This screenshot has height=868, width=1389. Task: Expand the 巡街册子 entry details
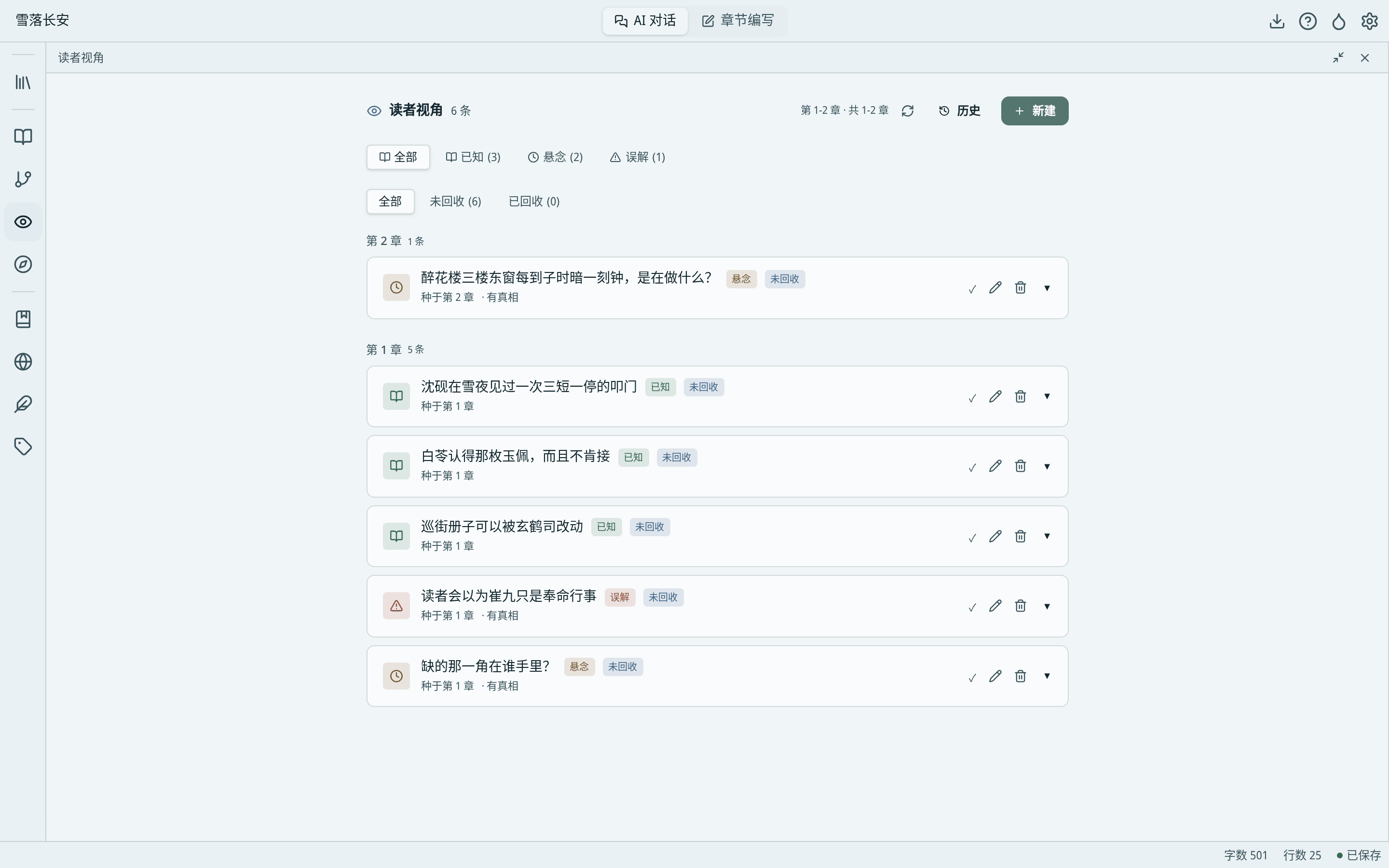[1047, 536]
